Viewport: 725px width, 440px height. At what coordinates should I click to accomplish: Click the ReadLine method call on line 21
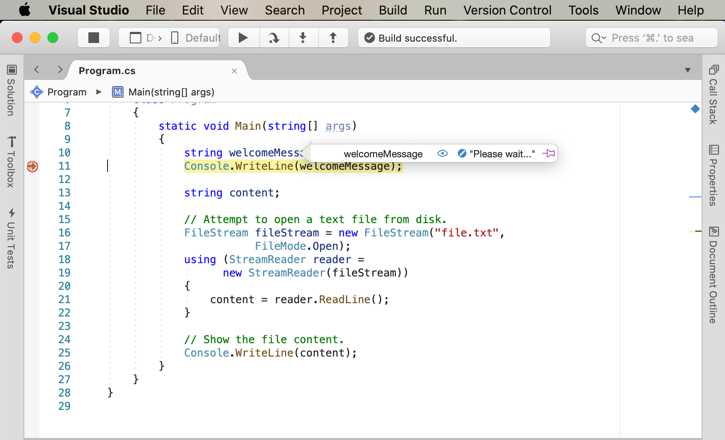344,299
